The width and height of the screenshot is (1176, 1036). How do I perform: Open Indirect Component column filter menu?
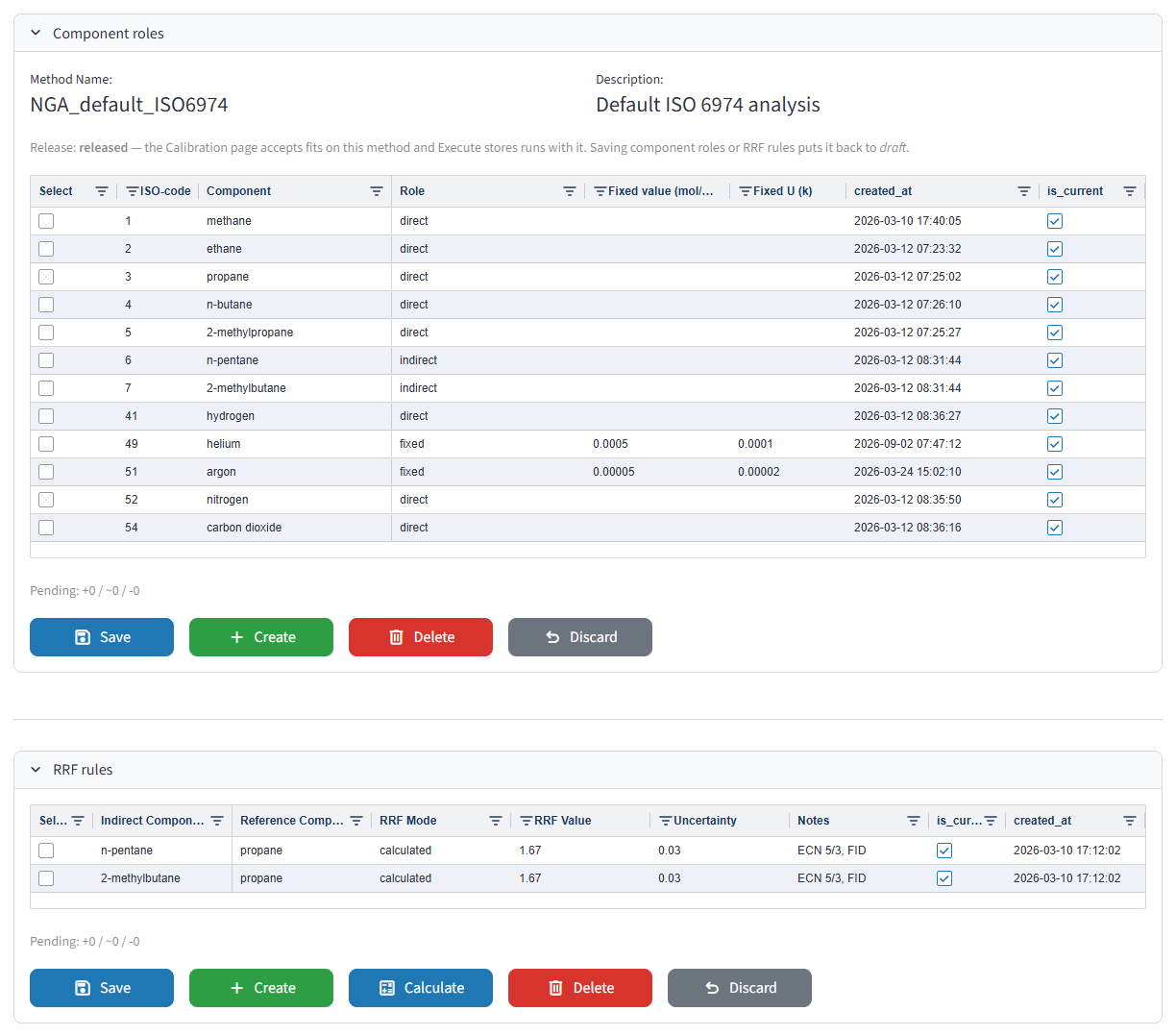(x=217, y=821)
